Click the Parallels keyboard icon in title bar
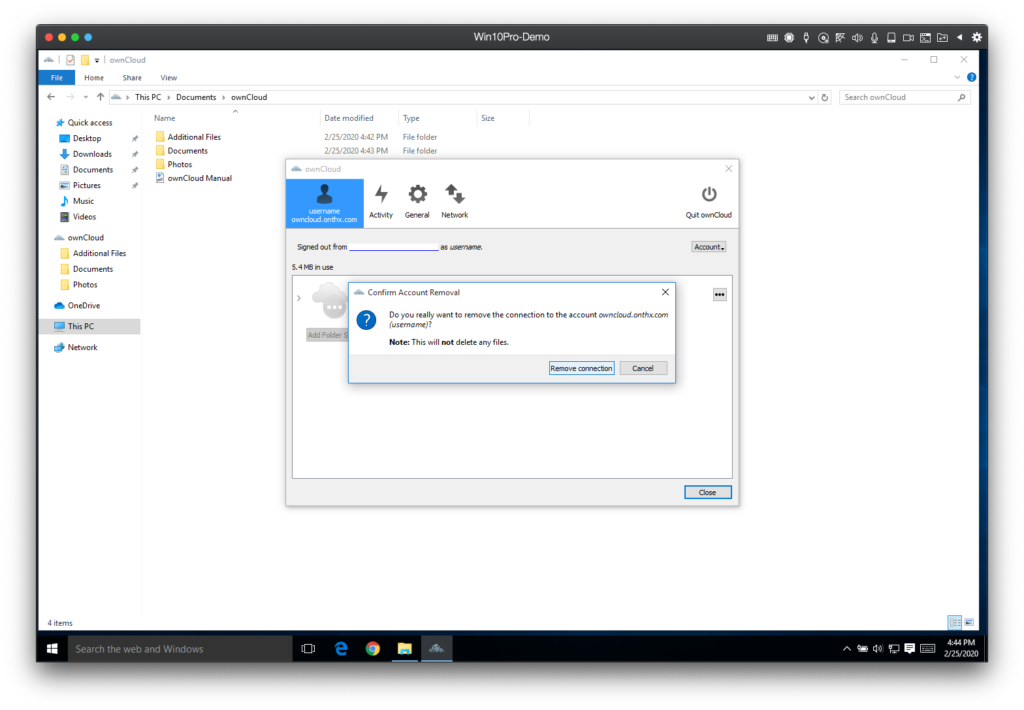 click(x=772, y=38)
